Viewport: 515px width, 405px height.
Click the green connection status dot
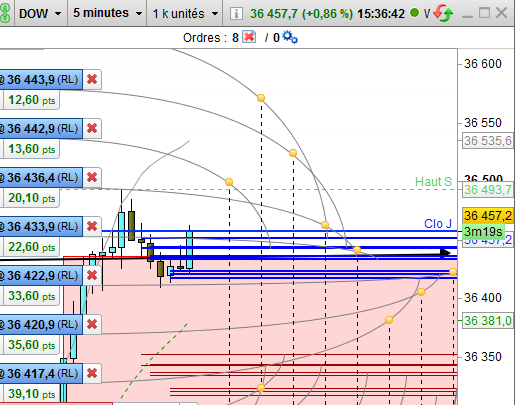point(414,13)
